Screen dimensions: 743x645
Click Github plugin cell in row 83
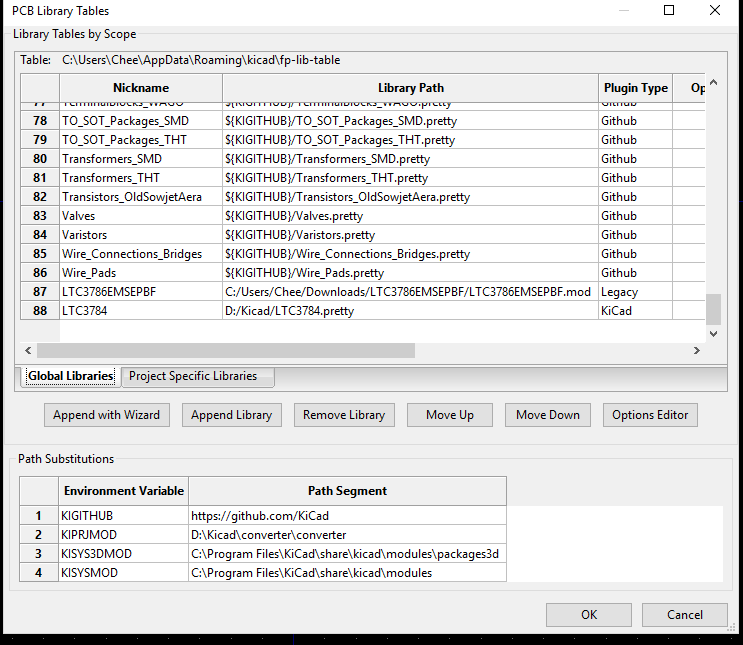pos(635,216)
